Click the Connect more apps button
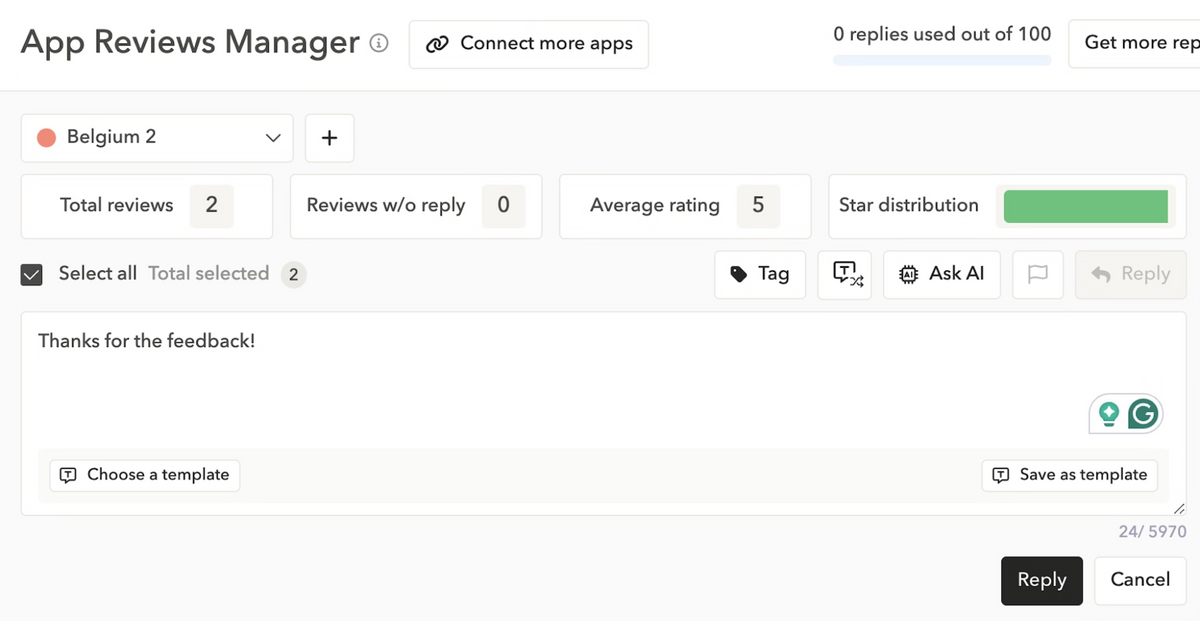Image resolution: width=1200 pixels, height=621 pixels. click(529, 44)
